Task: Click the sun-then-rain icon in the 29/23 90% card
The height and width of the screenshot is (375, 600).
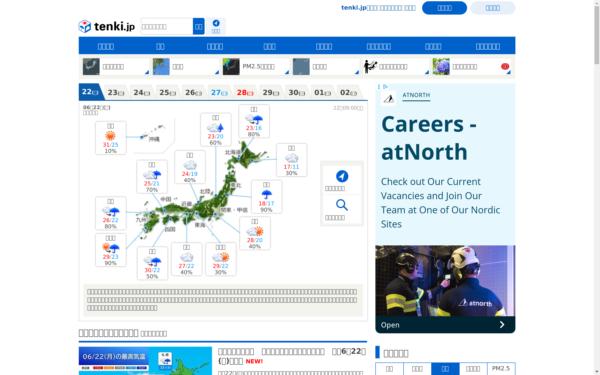Action: pos(111,248)
